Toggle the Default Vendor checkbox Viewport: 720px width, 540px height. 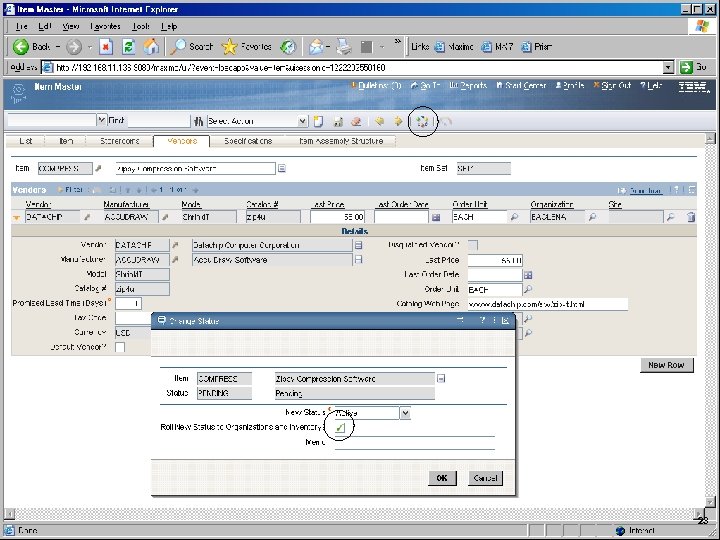(x=120, y=347)
